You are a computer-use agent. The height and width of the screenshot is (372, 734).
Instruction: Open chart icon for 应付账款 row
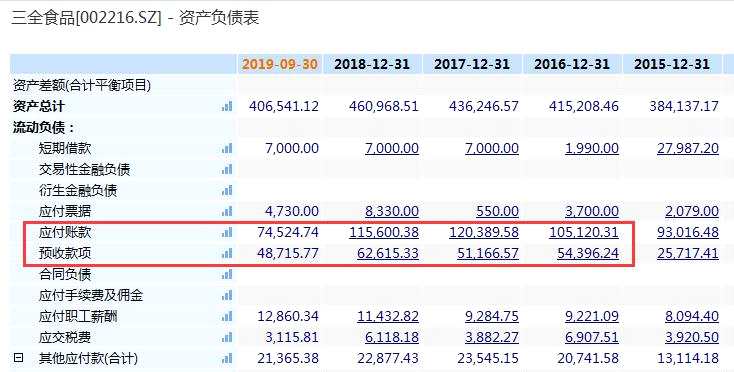pos(227,233)
